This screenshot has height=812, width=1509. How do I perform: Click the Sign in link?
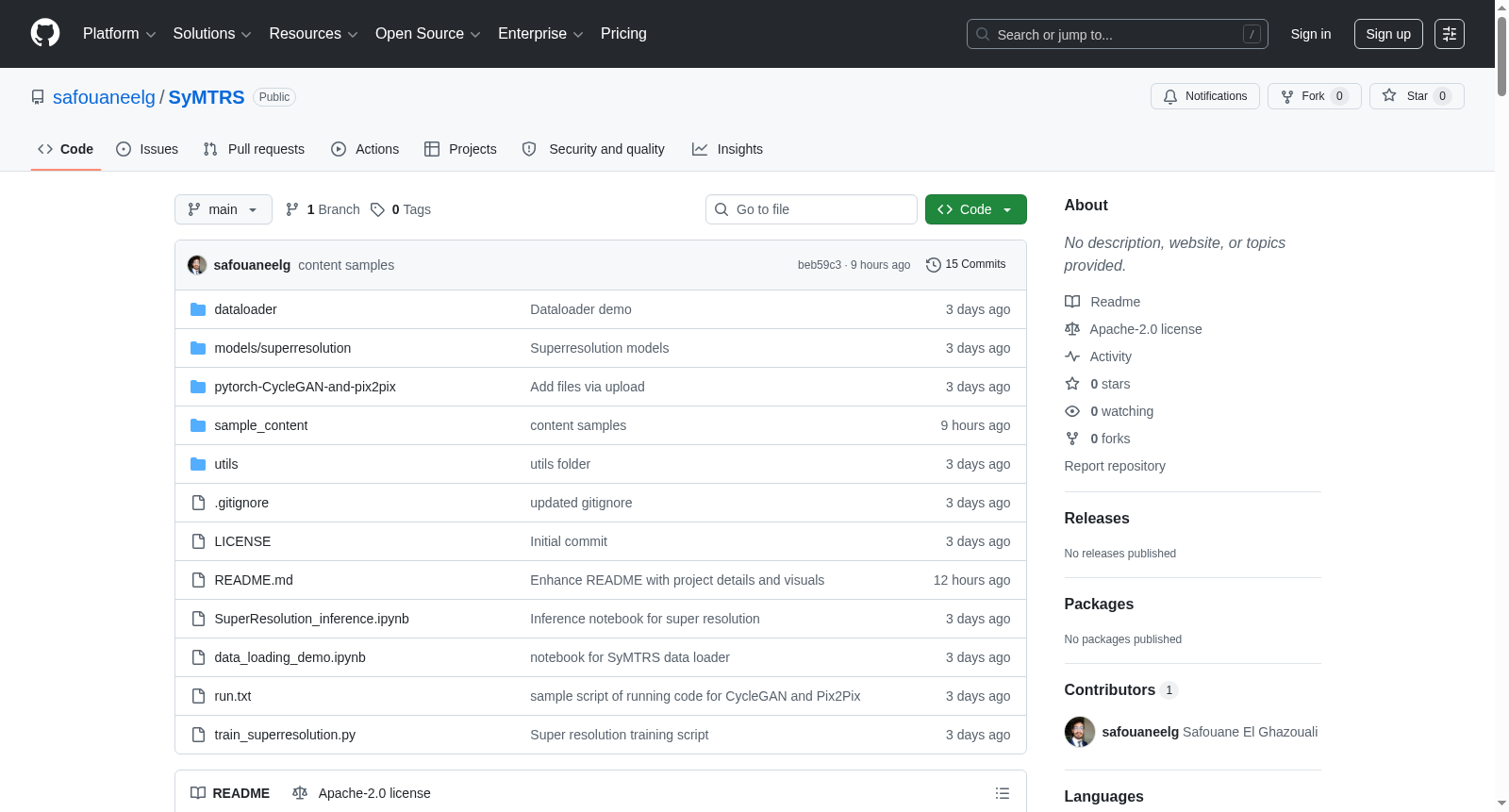click(1311, 34)
